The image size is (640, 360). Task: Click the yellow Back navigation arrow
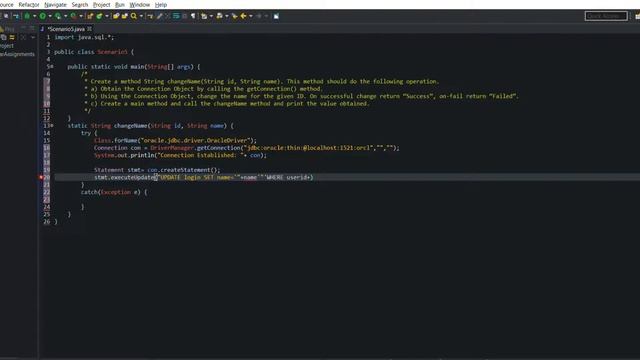point(243,16)
